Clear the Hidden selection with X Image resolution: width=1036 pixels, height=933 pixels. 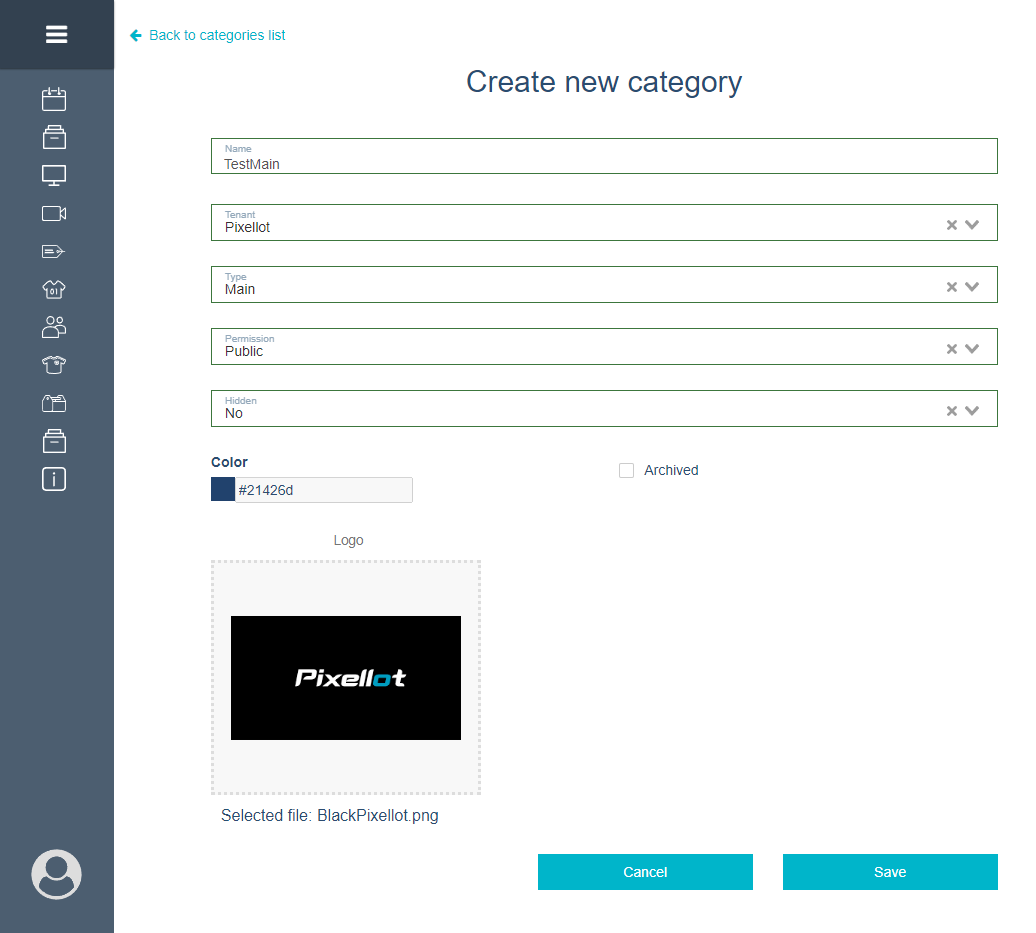point(951,411)
